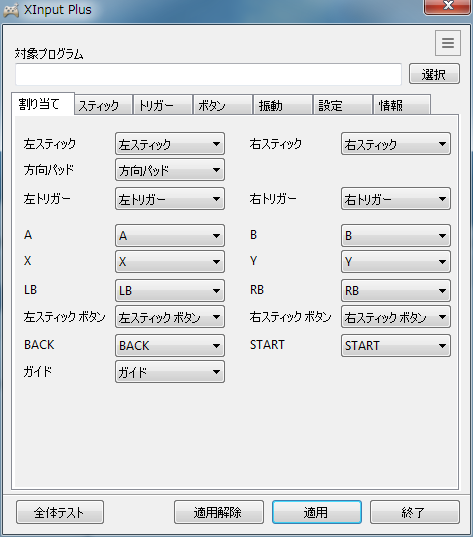The image size is (473, 537).
Task: Expand the 右スティック ボタン assignment dropdown
Action: [x=396, y=317]
